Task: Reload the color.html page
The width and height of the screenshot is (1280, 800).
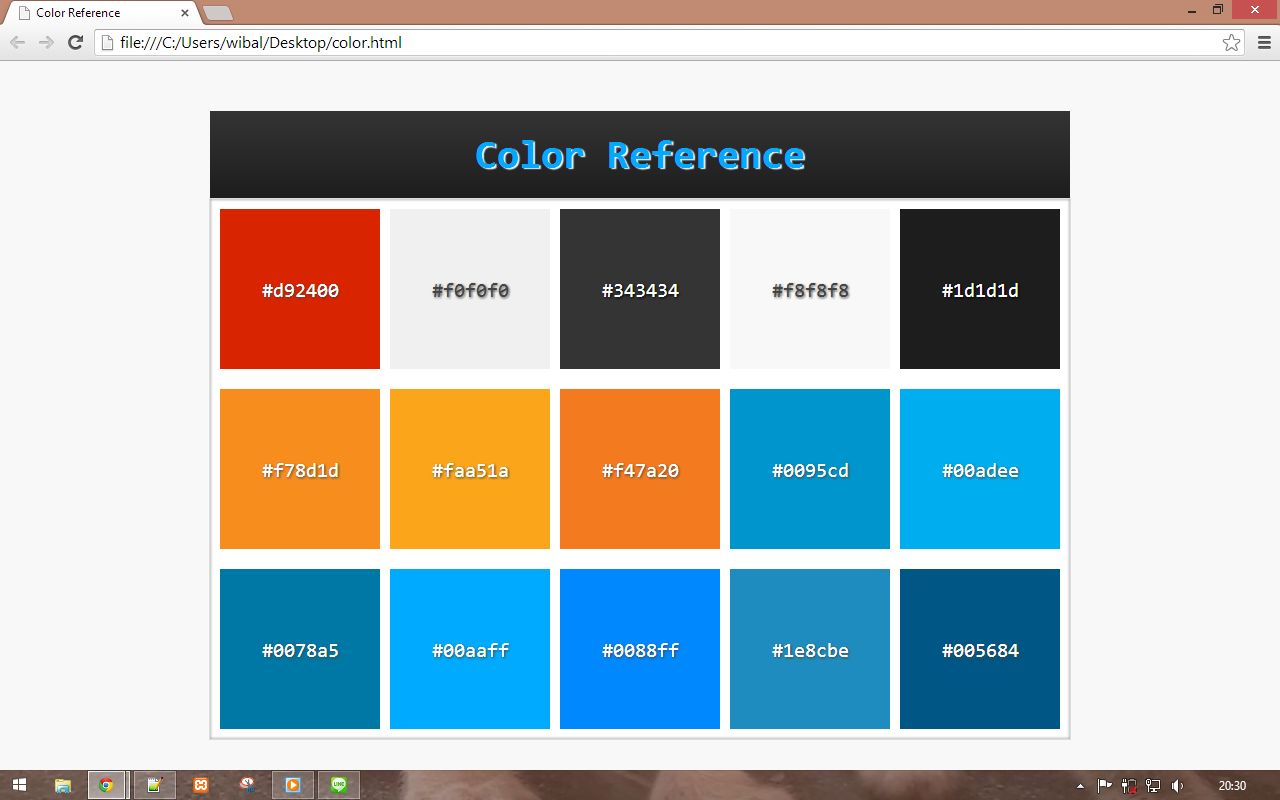Action: point(75,42)
